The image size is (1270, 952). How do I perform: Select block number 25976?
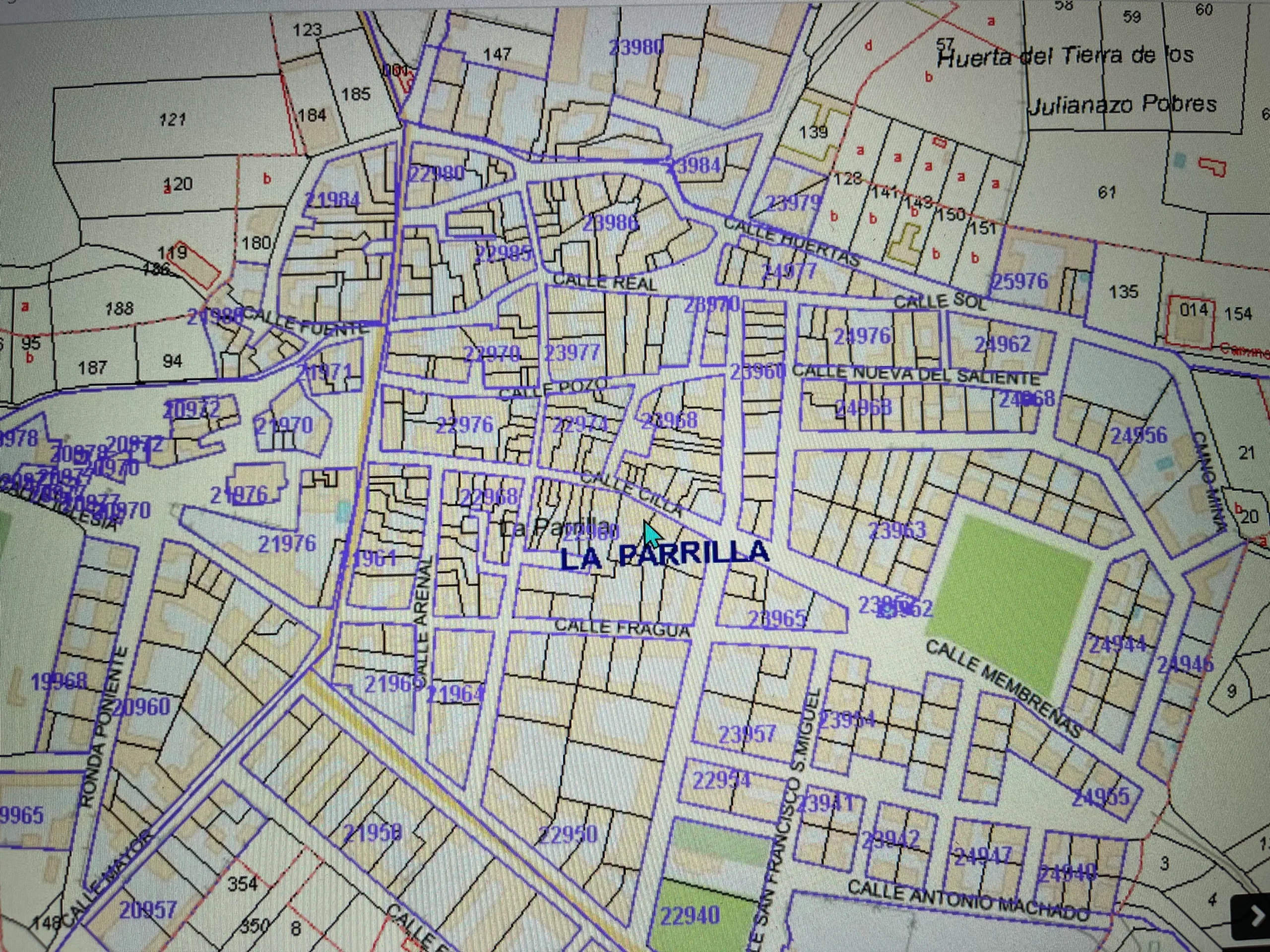pyautogui.click(x=1020, y=281)
